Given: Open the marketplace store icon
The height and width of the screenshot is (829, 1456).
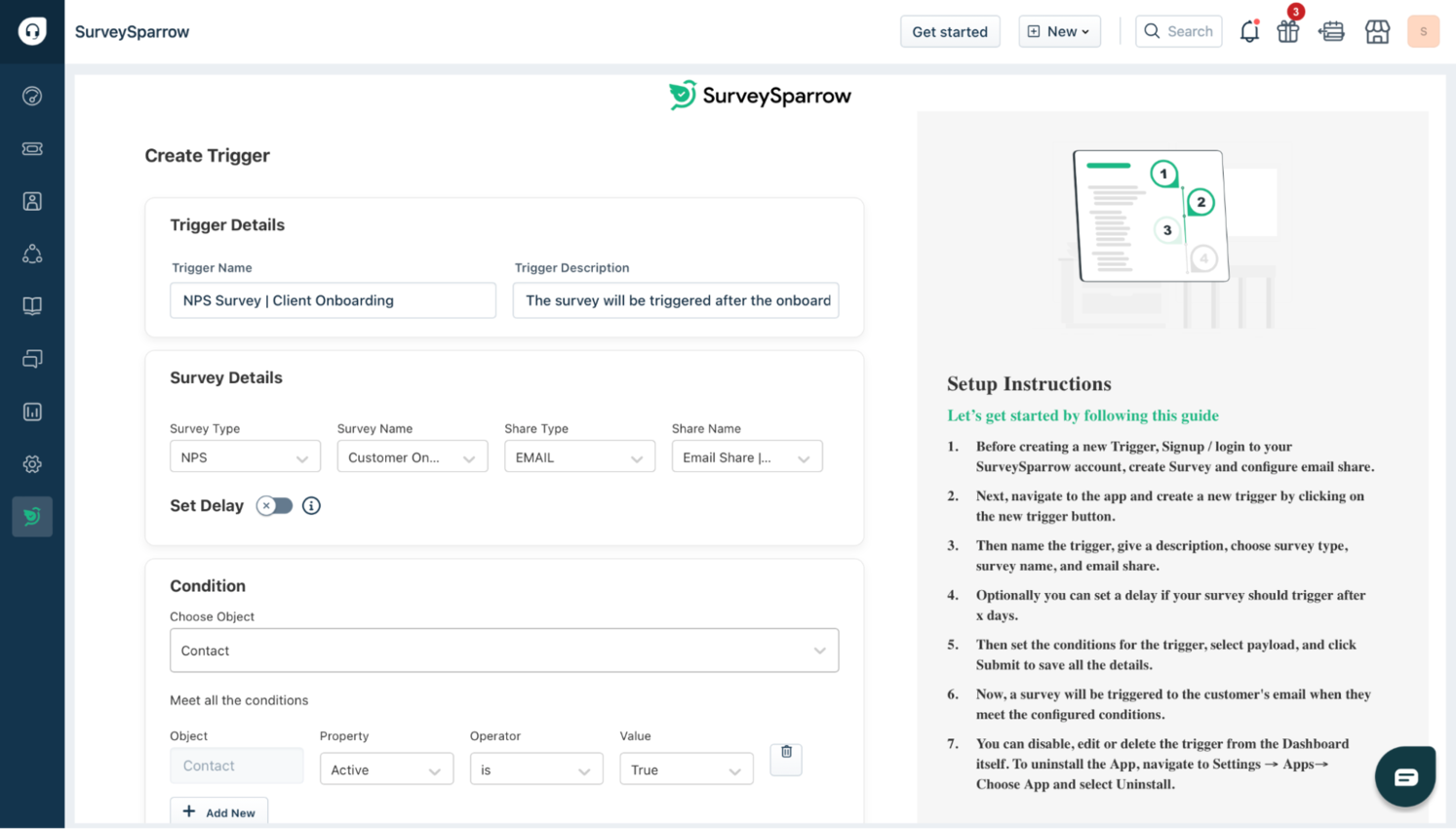Looking at the screenshot, I should click(1377, 31).
